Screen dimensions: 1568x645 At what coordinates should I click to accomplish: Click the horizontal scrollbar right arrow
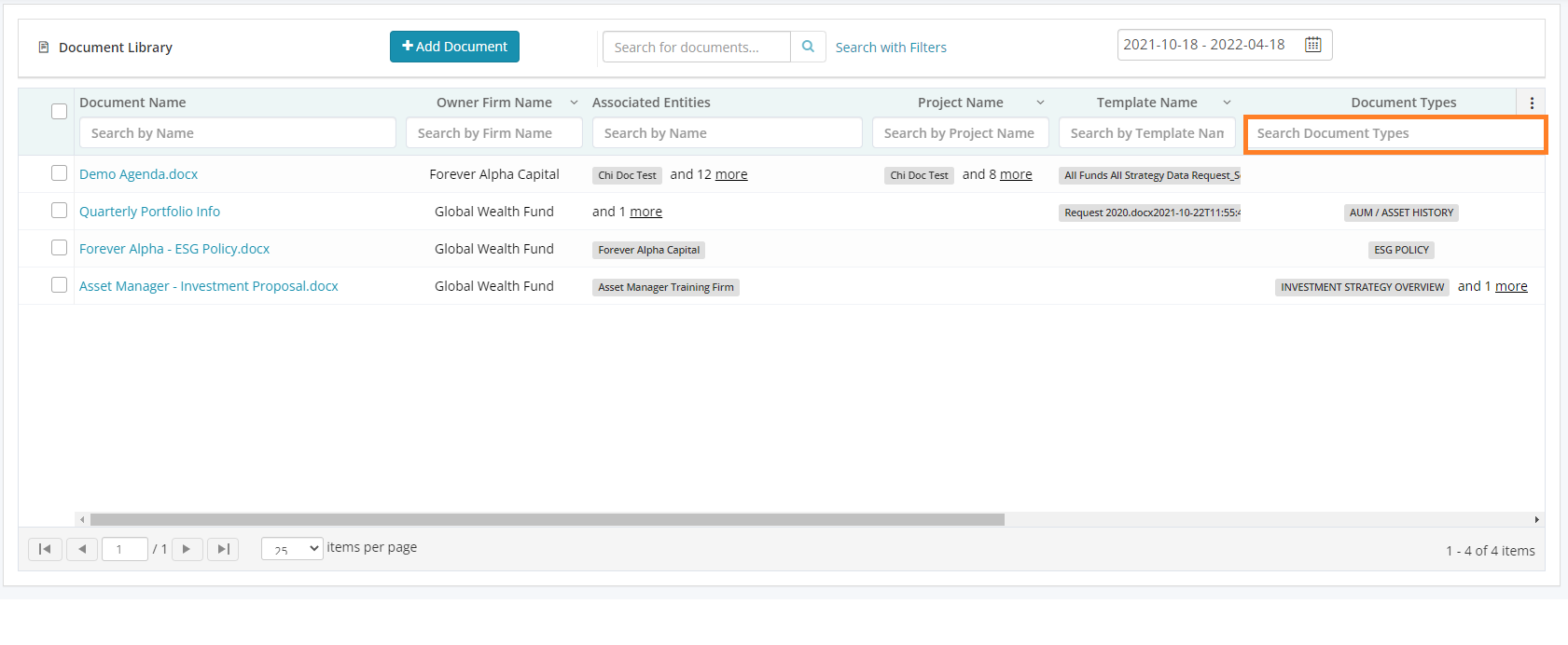(x=1536, y=519)
